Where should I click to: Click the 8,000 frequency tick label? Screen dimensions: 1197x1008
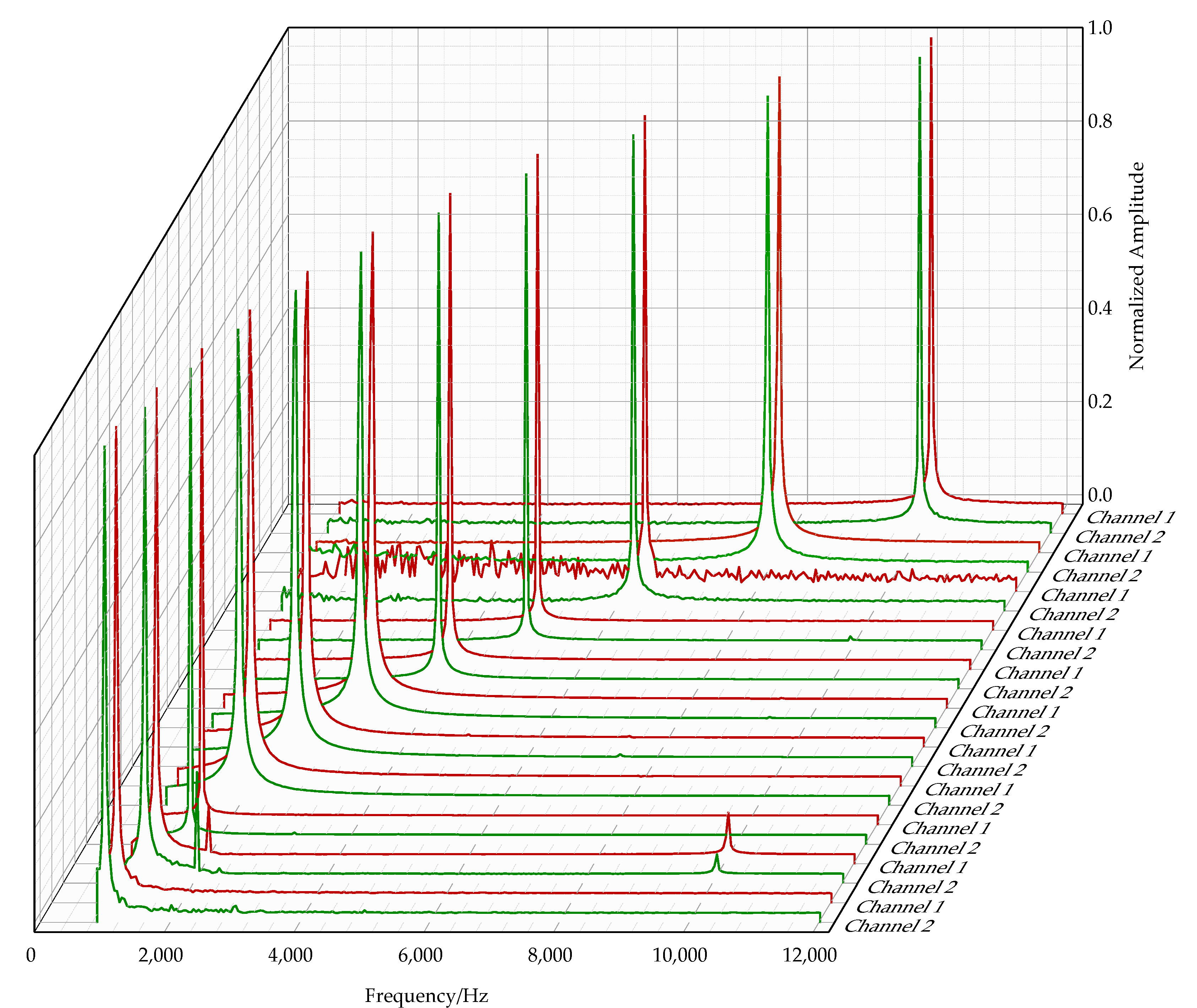pyautogui.click(x=550, y=955)
